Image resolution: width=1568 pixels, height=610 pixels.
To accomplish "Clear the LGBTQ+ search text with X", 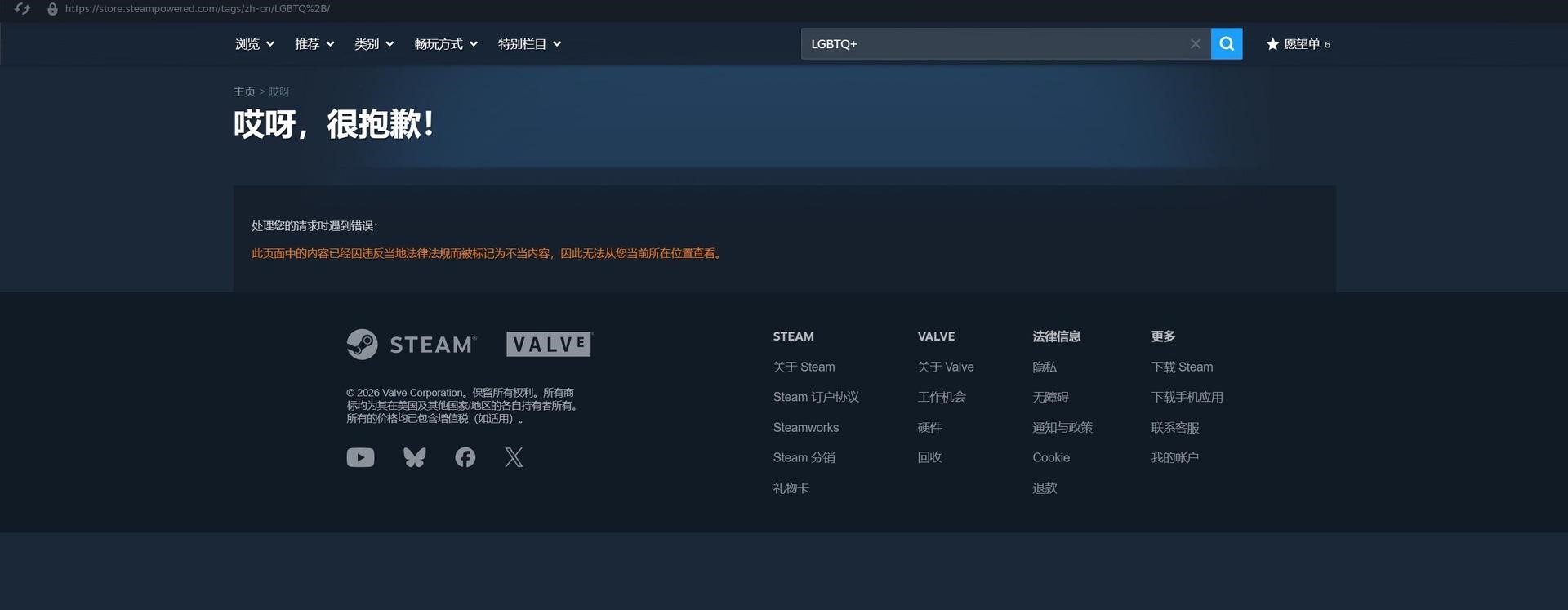I will [x=1195, y=44].
